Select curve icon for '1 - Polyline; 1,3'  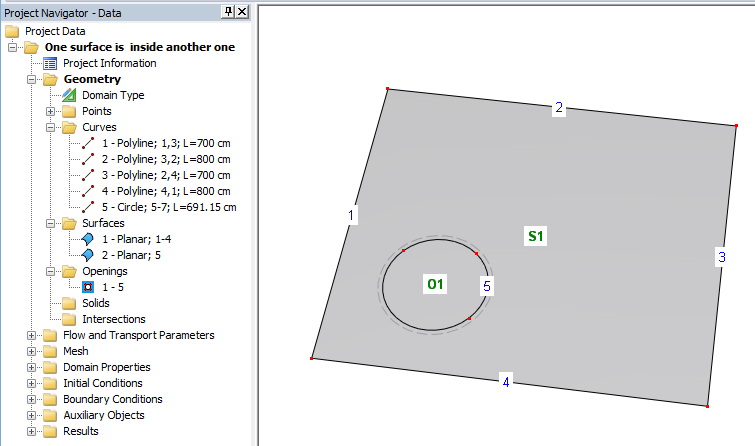tap(88, 143)
